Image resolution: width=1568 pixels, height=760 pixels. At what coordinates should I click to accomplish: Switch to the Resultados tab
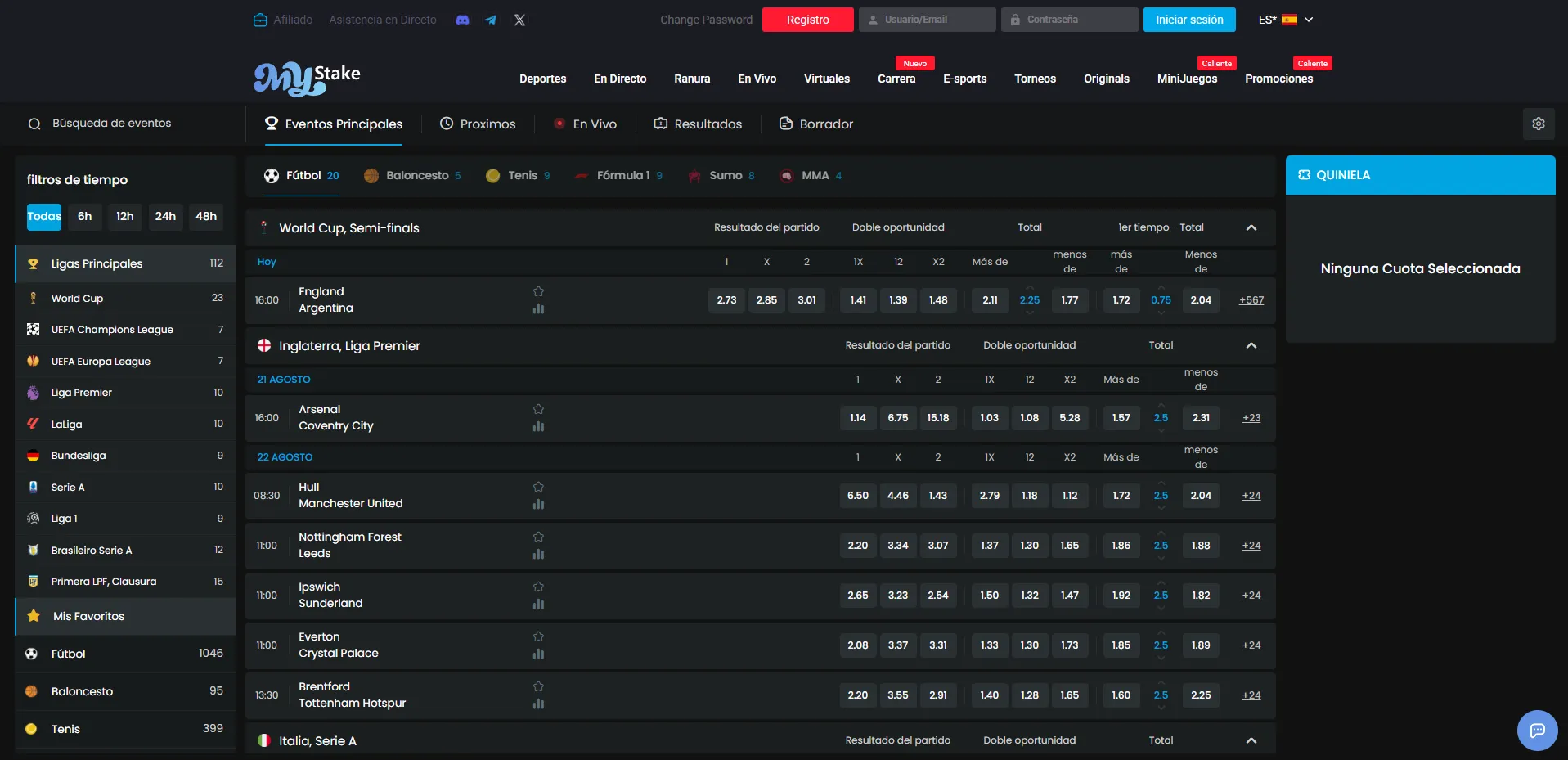698,124
